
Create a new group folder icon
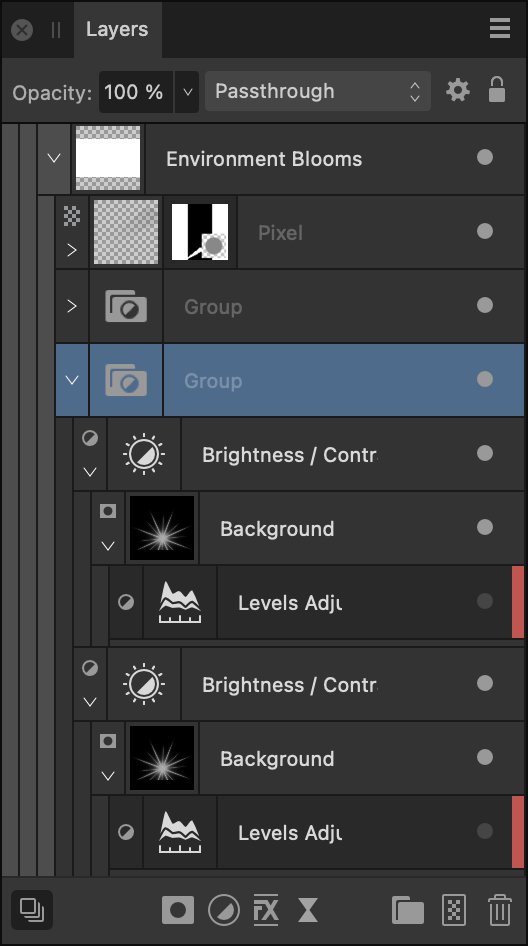408,910
